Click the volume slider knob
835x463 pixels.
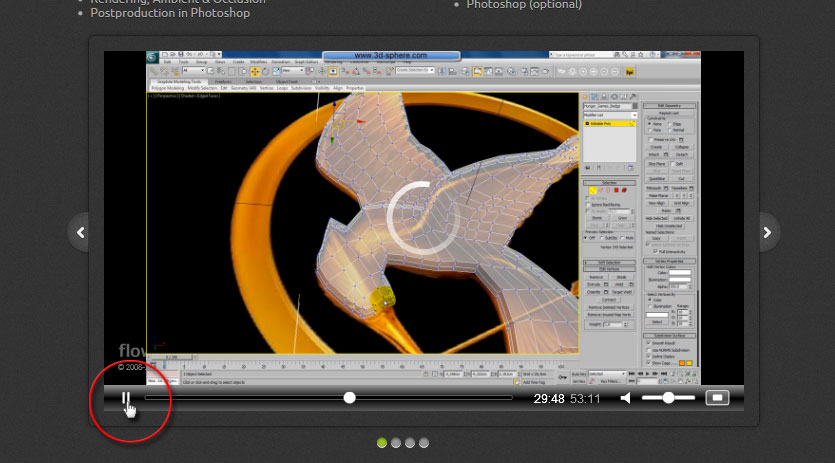pyautogui.click(x=668, y=397)
